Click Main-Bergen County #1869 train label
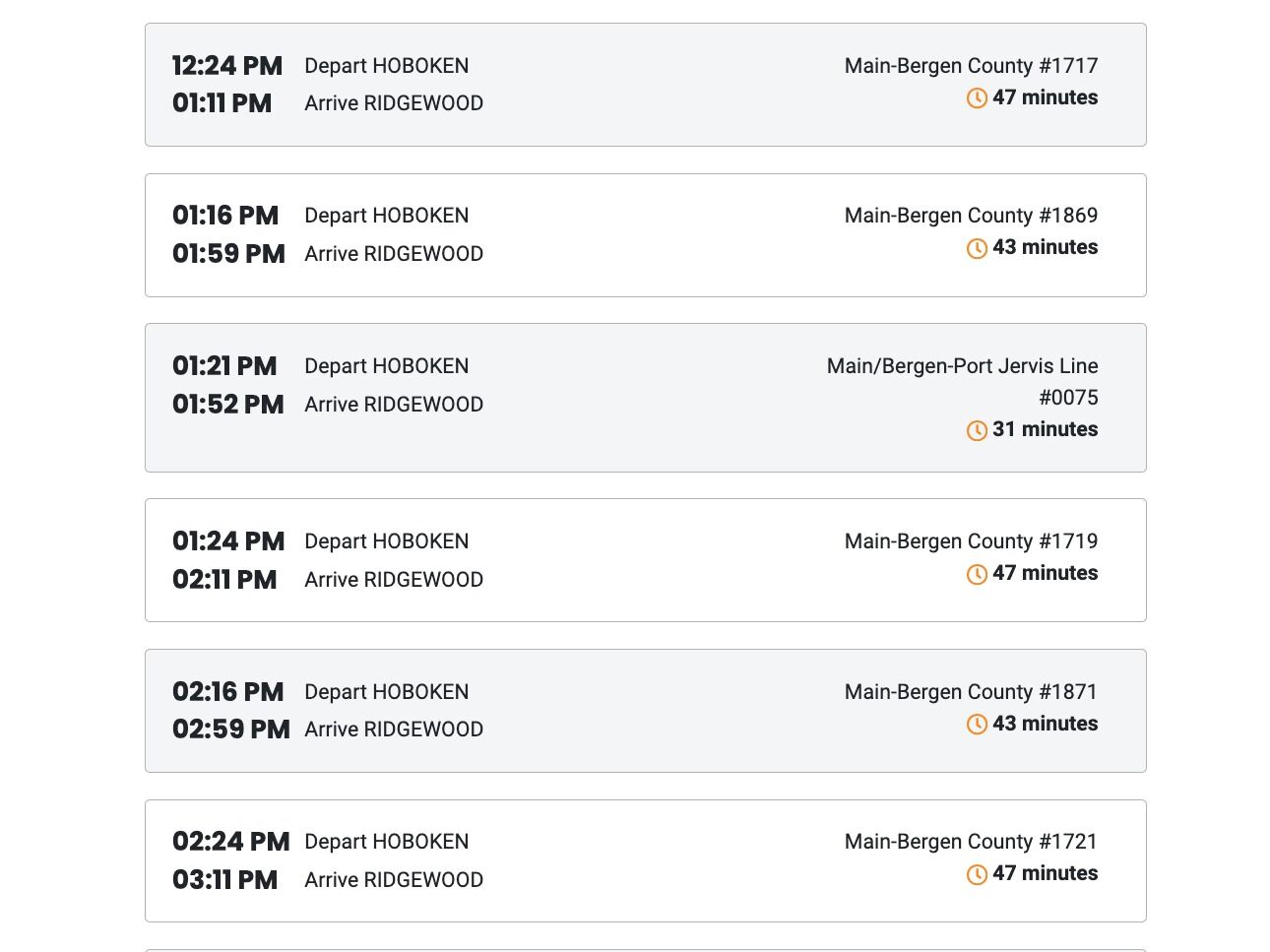1270x952 pixels. tap(971, 216)
